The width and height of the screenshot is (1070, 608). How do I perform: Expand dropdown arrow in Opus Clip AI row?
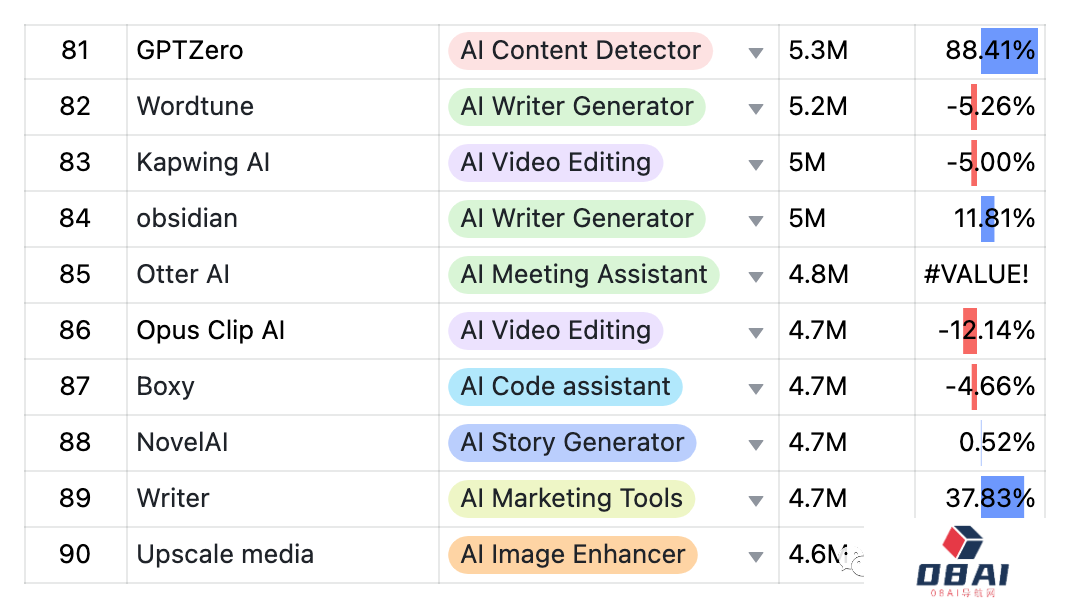(755, 332)
